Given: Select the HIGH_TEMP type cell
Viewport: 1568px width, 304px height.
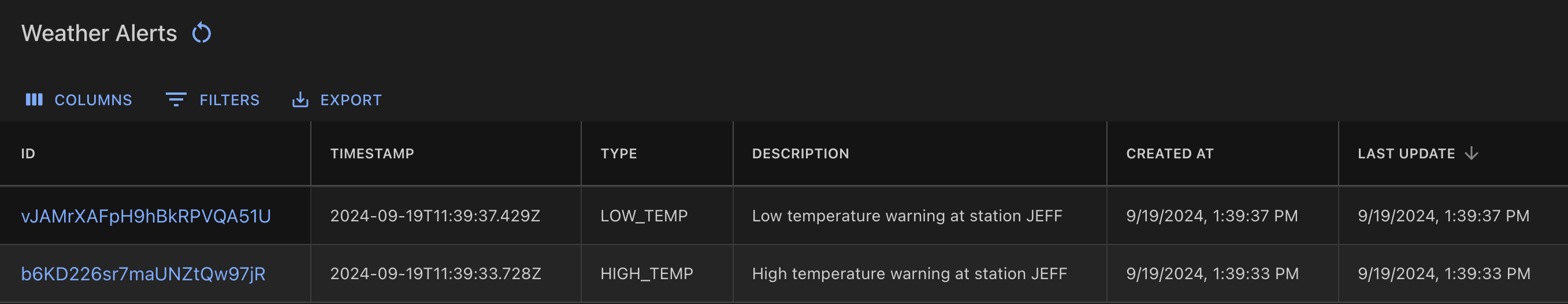Looking at the screenshot, I should tap(646, 273).
